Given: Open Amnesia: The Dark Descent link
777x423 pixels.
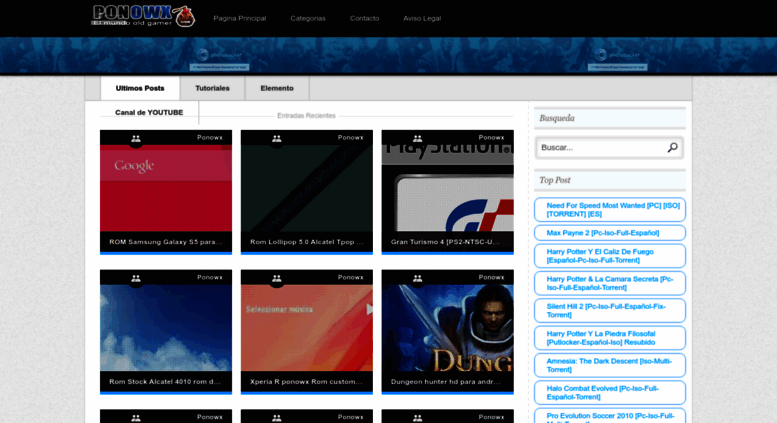Looking at the screenshot, I should (x=609, y=365).
